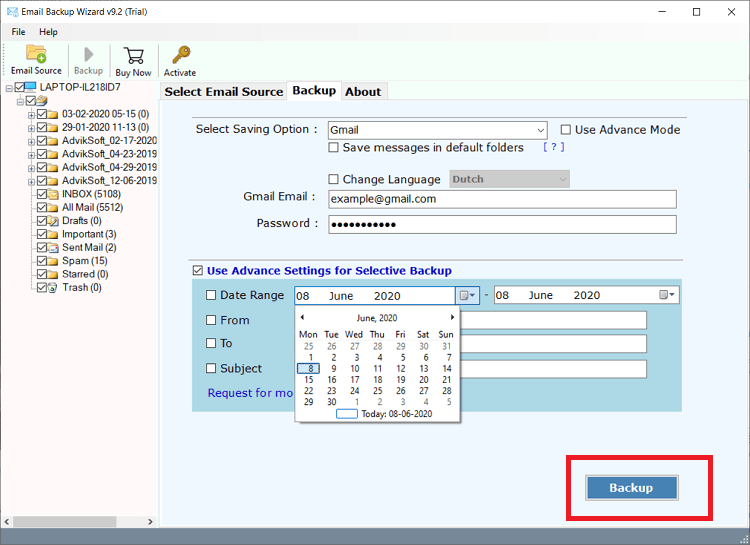Select Important (3) in the folder tree

pos(89,234)
